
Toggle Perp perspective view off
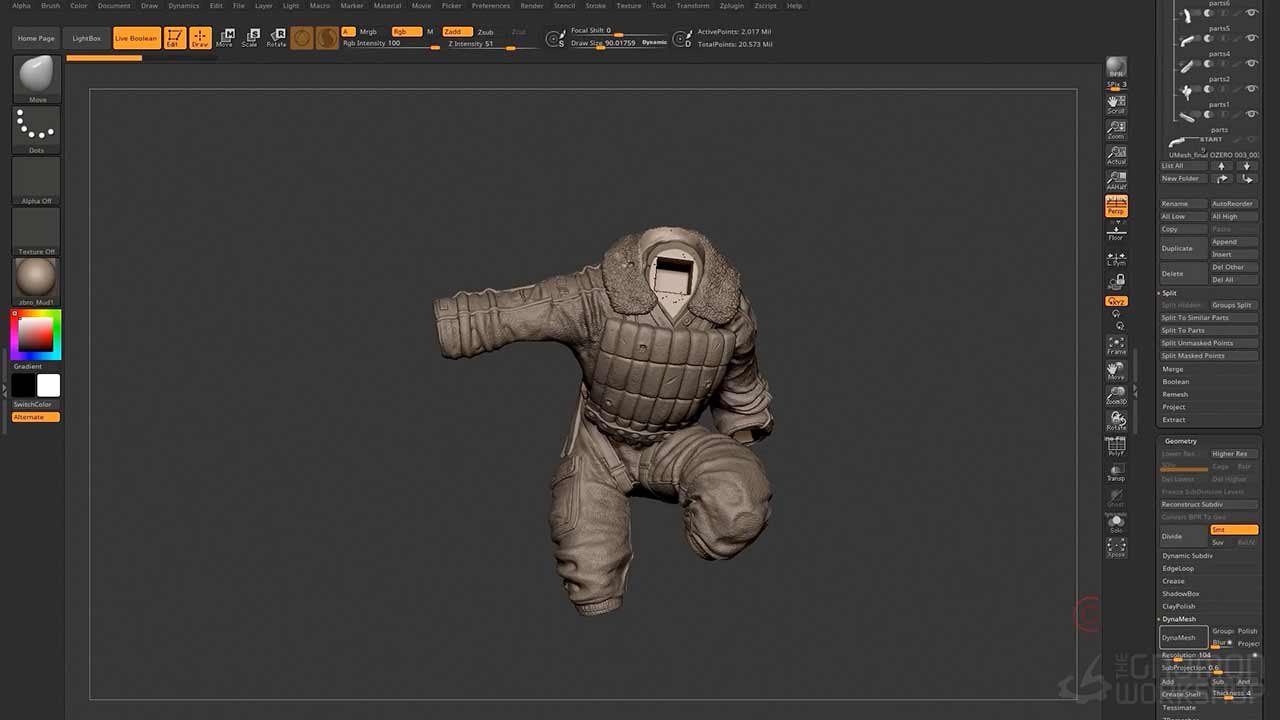[x=1116, y=206]
